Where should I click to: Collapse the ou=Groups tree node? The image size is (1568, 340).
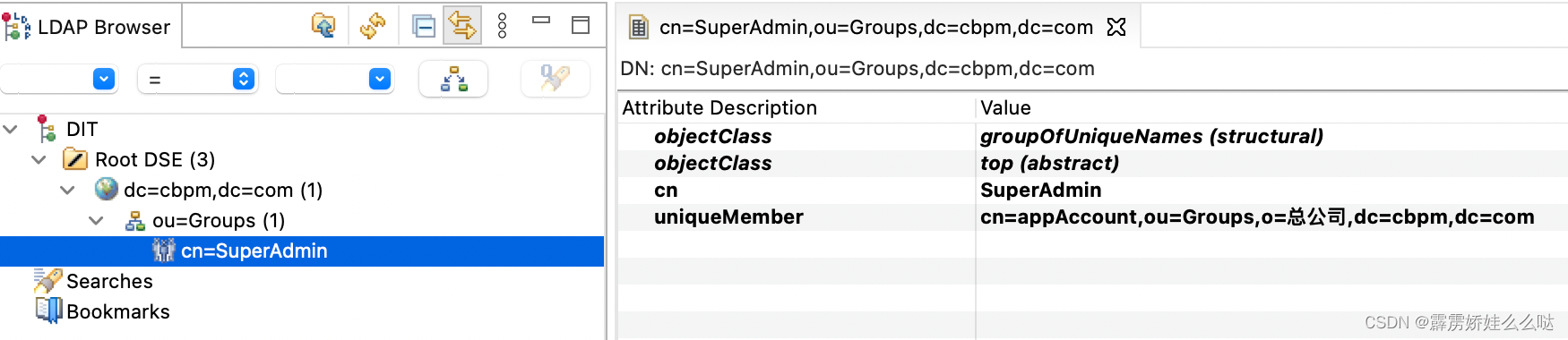(96, 221)
